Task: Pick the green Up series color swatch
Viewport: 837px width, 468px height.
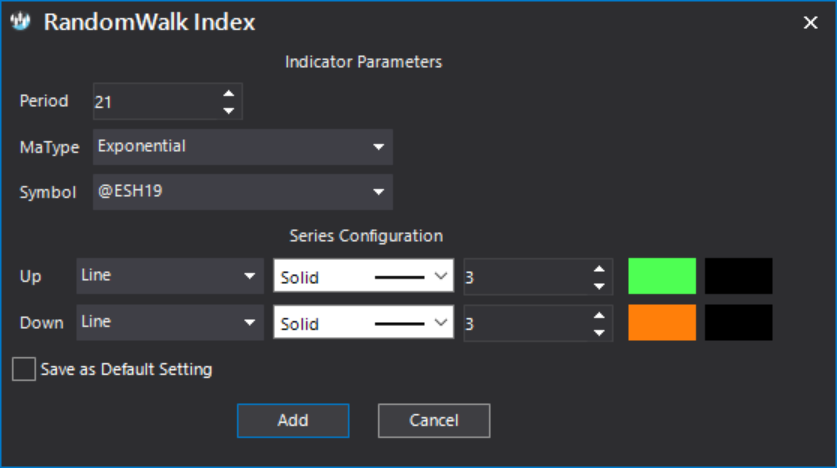Action: [662, 276]
